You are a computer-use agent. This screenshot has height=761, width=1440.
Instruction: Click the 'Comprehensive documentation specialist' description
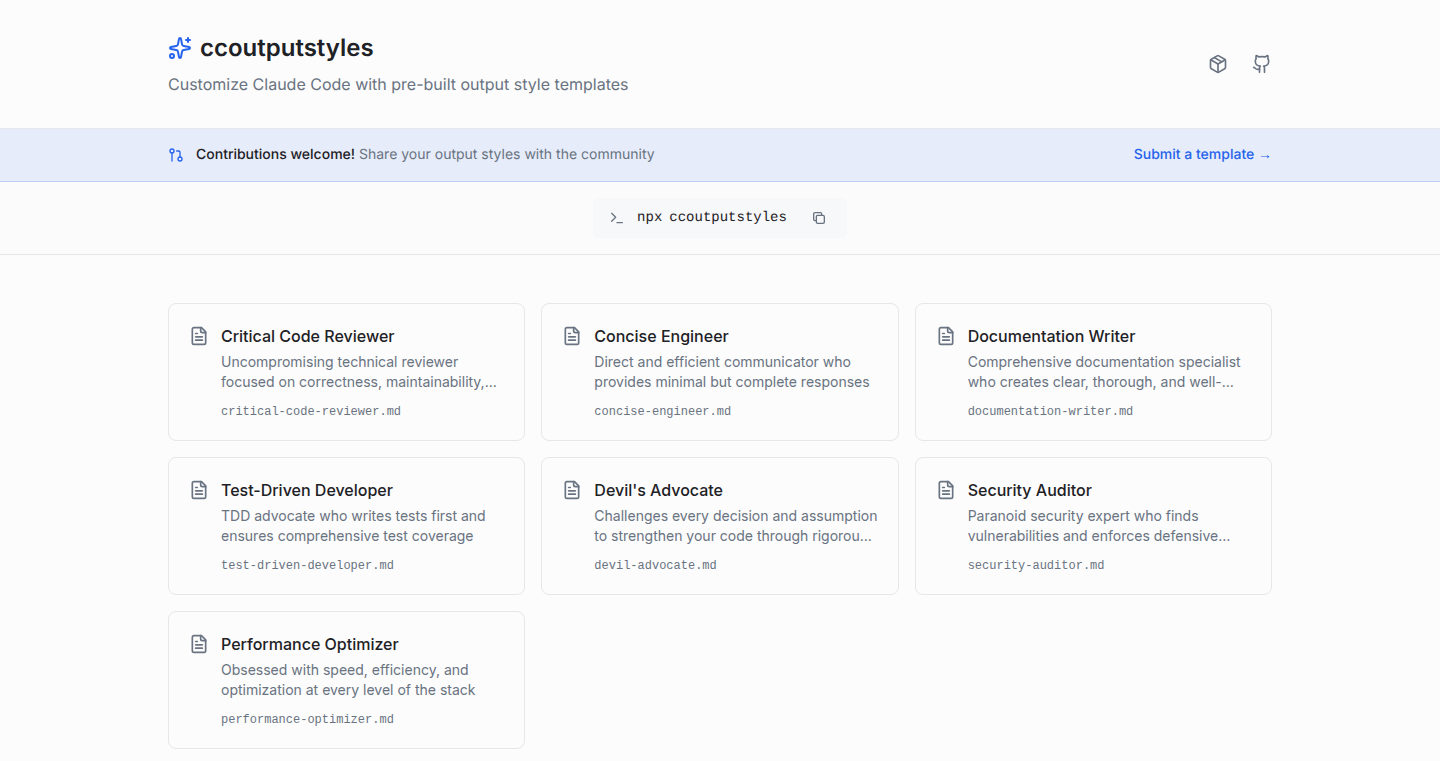pos(1104,372)
